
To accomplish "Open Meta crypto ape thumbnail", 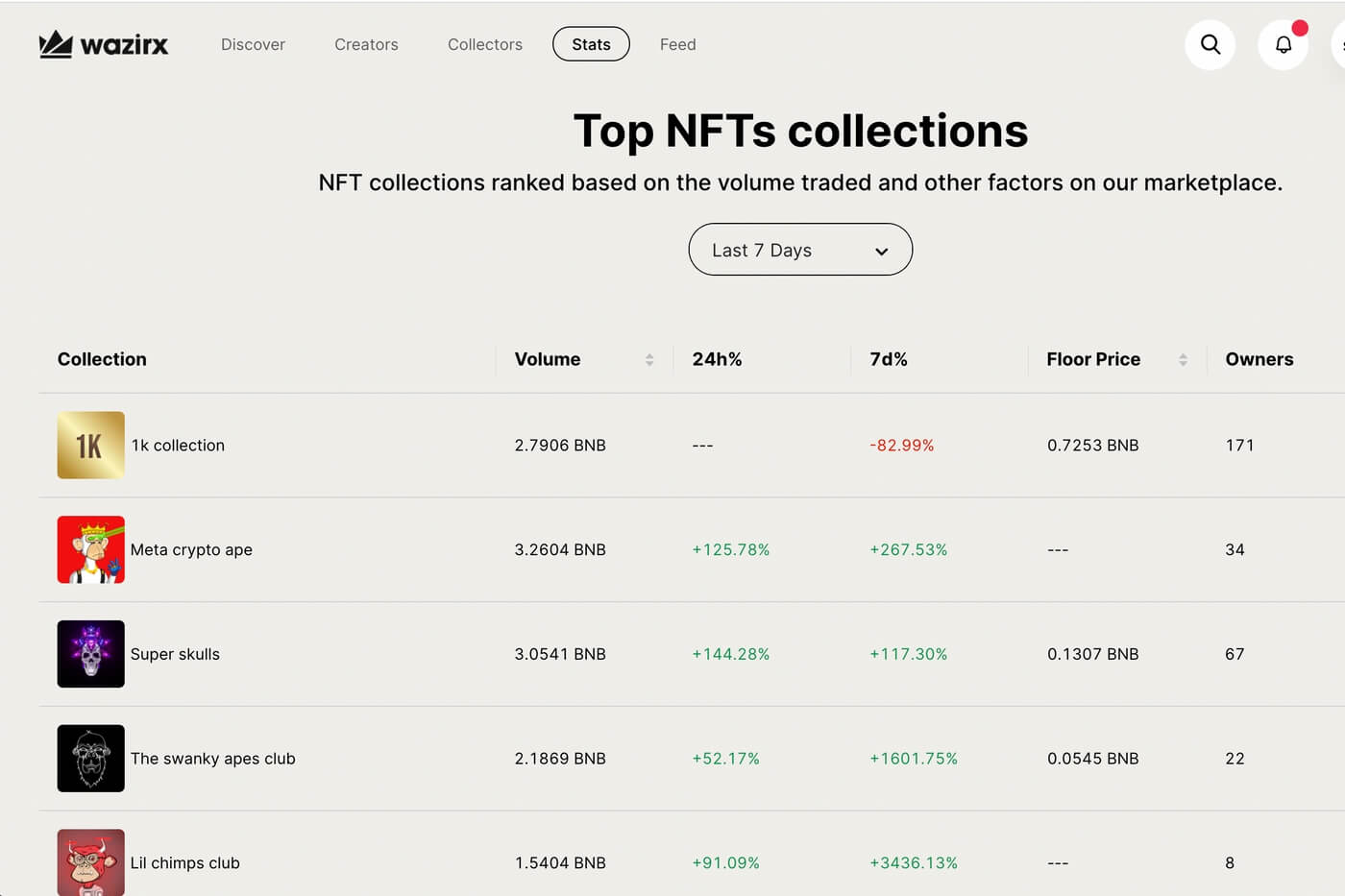I will [x=91, y=549].
